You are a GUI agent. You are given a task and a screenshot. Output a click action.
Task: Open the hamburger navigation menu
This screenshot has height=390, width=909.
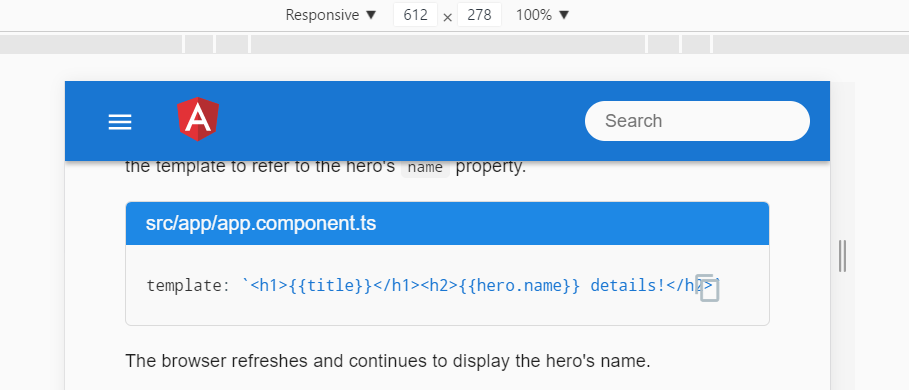[x=120, y=122]
